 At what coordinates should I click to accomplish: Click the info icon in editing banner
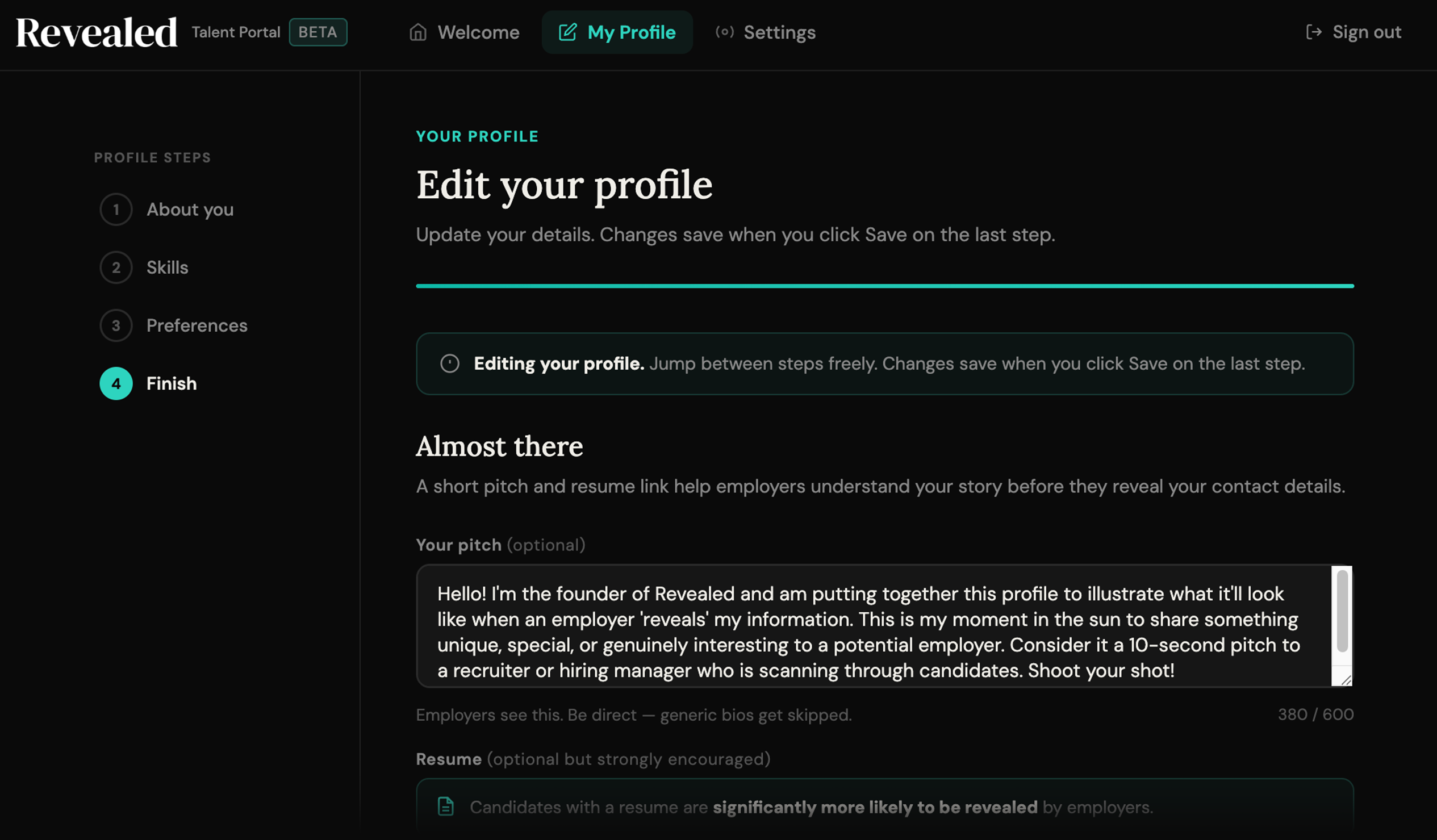450,364
